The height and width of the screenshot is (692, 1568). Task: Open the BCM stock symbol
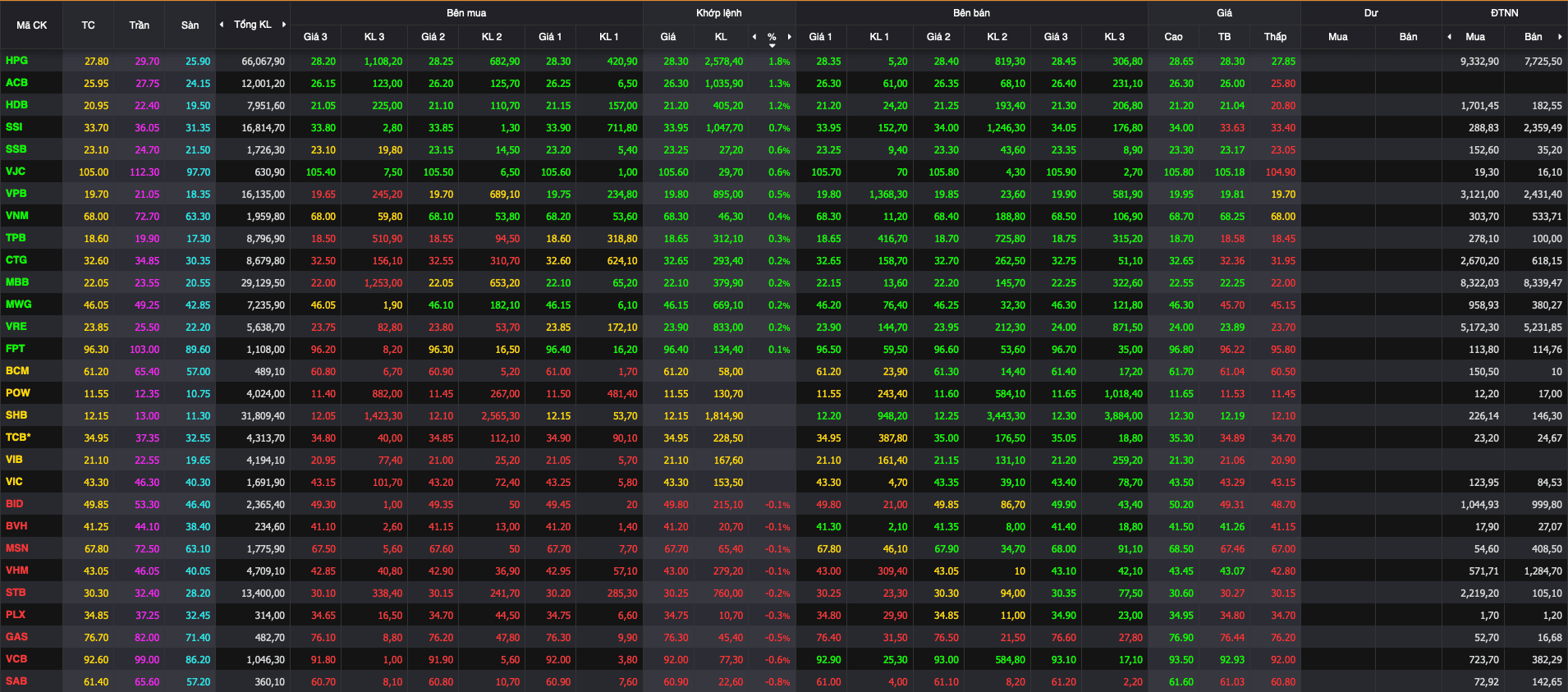pos(17,371)
